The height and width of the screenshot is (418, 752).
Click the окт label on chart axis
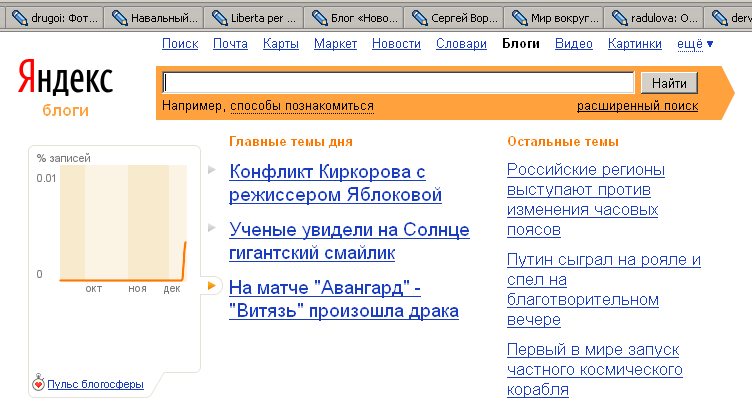[x=94, y=289]
